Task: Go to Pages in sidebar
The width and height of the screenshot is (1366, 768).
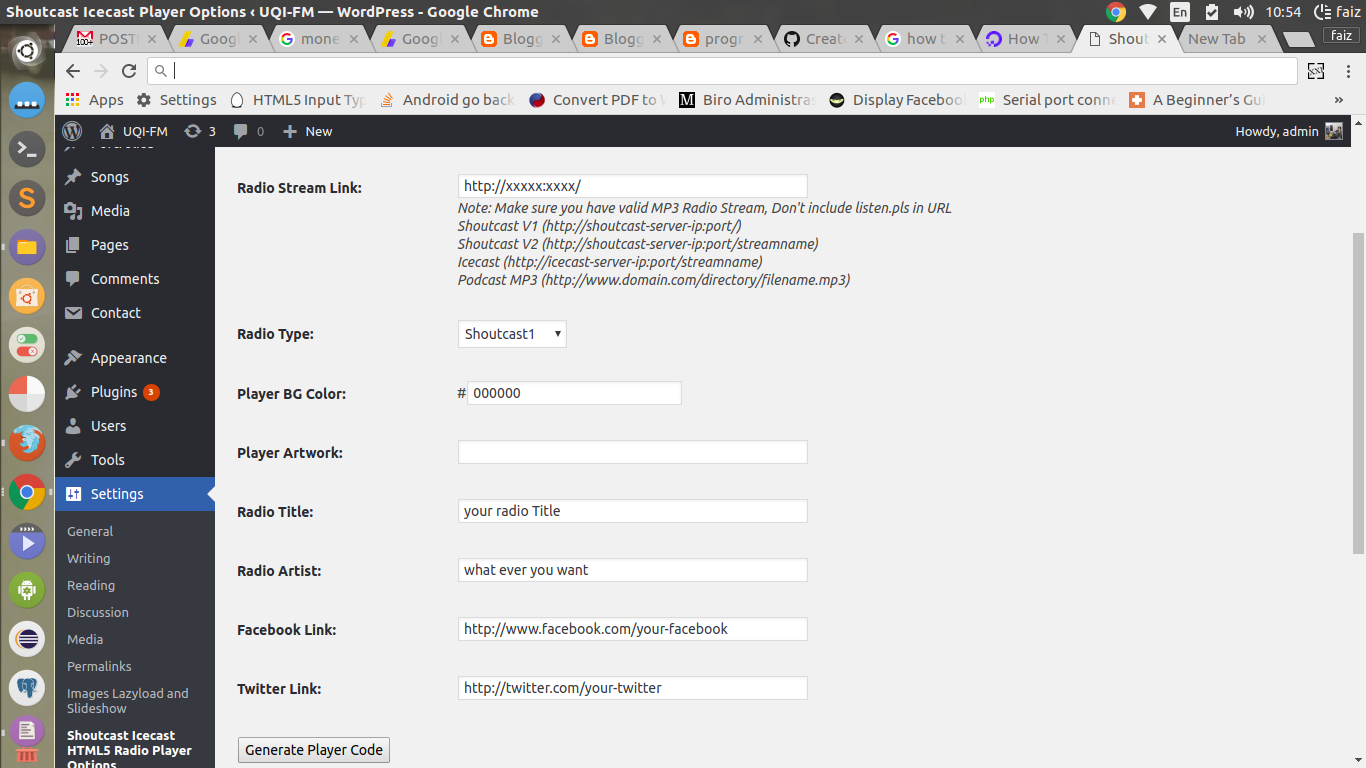Action: [110, 245]
